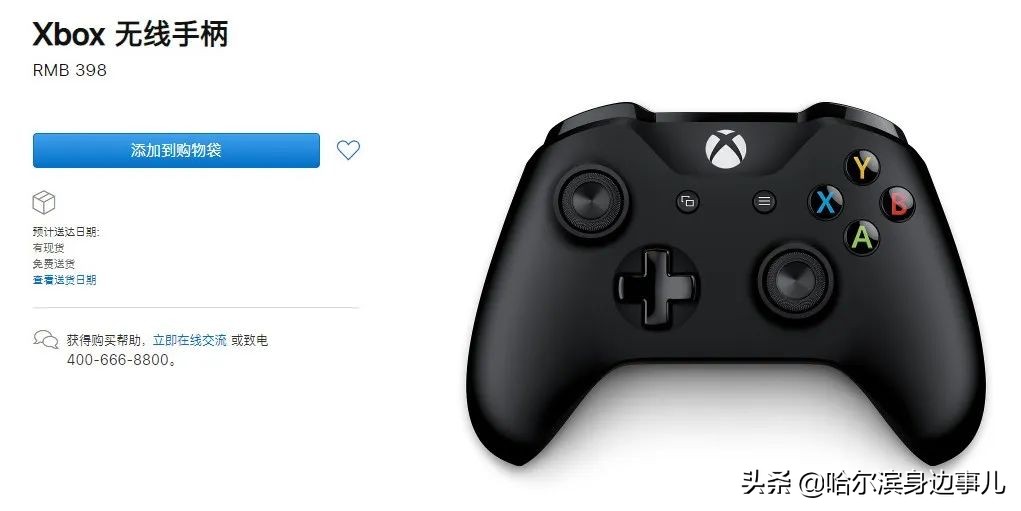Click the RMB 398 price text
The height and width of the screenshot is (511, 1021).
coord(70,70)
